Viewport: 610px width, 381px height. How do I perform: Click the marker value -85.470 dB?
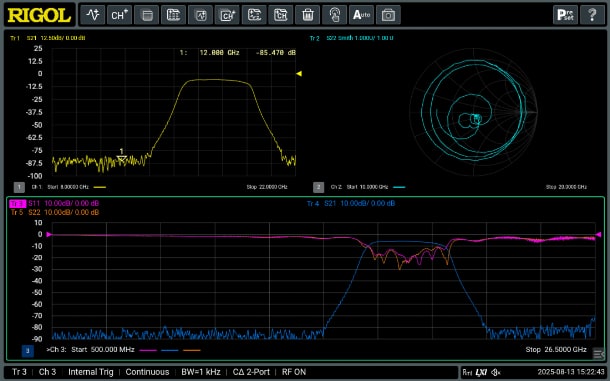[x=276, y=53]
